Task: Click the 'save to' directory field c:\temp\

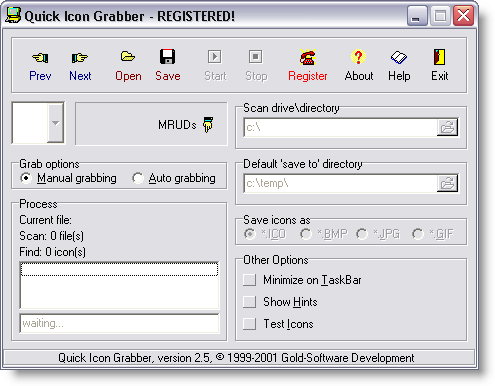Action: coord(340,183)
